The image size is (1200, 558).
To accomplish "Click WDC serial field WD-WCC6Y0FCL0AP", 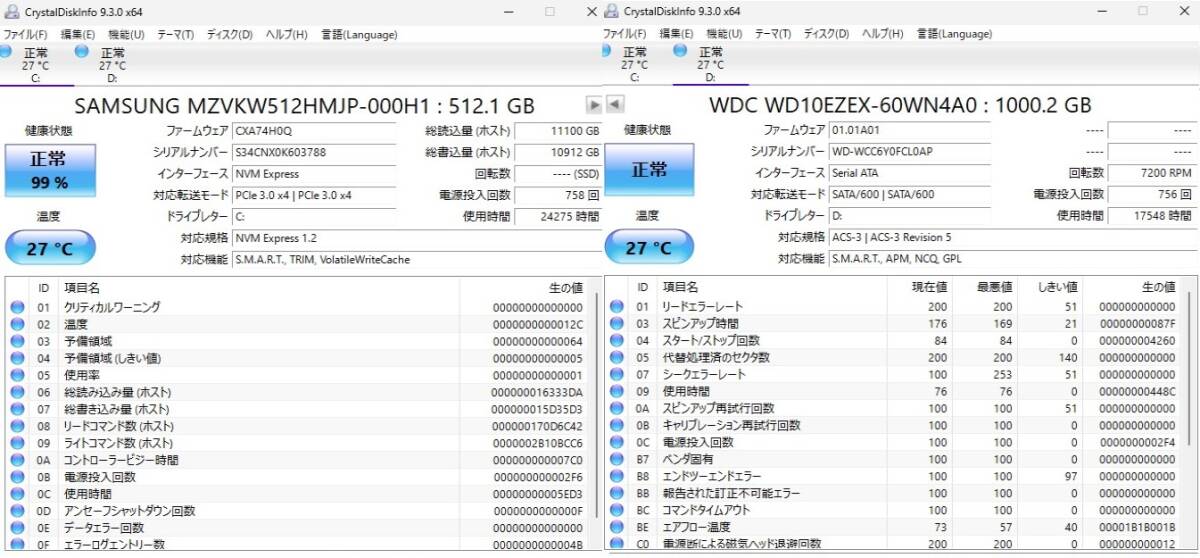I will tap(910, 151).
